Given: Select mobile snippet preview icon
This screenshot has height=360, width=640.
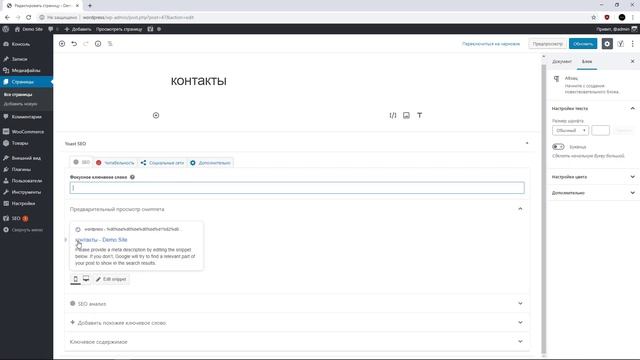Looking at the screenshot, I should (76, 279).
